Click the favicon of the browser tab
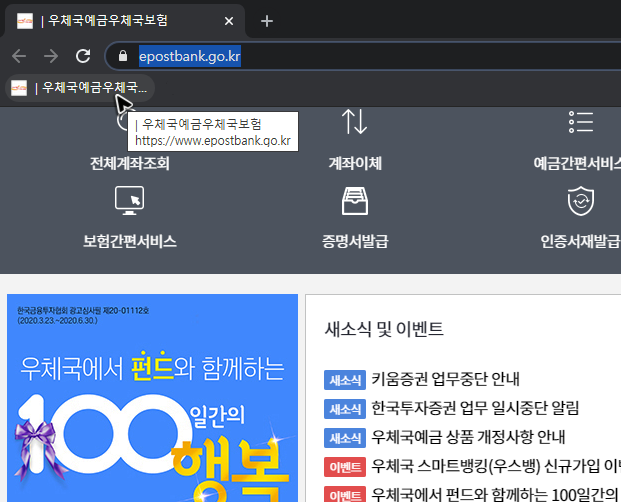Image resolution: width=621 pixels, height=502 pixels. (x=25, y=21)
